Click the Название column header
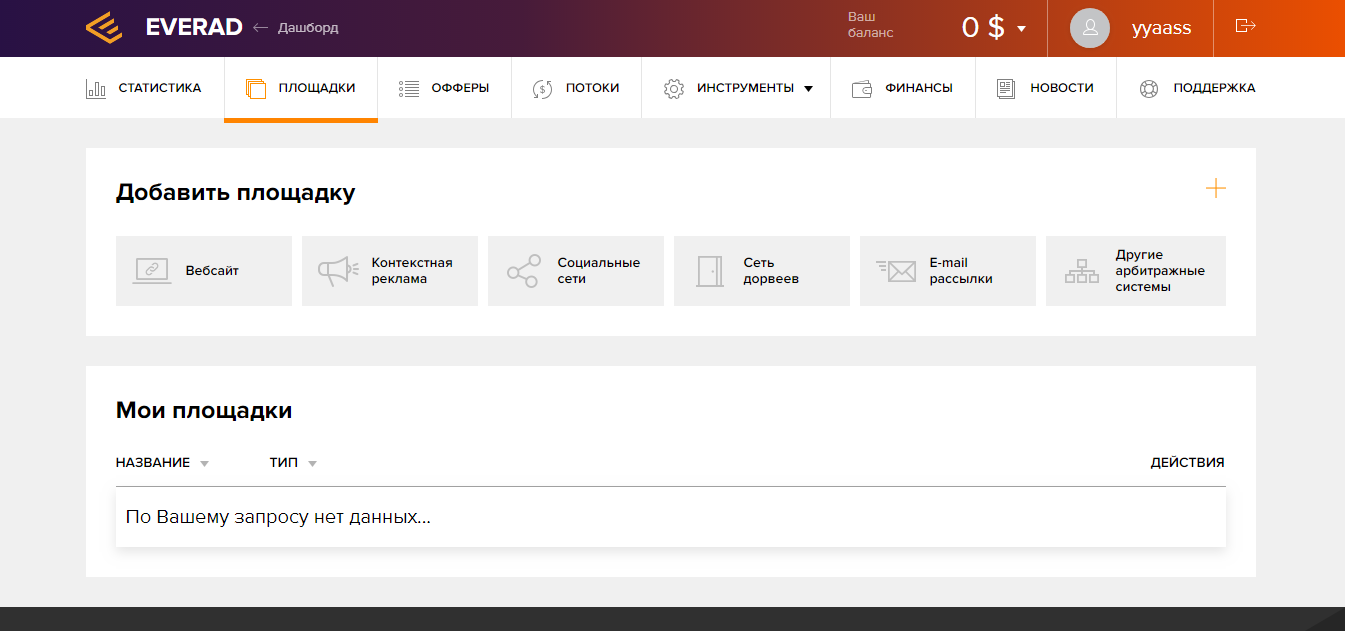This screenshot has width=1345, height=631. pyautogui.click(x=153, y=463)
